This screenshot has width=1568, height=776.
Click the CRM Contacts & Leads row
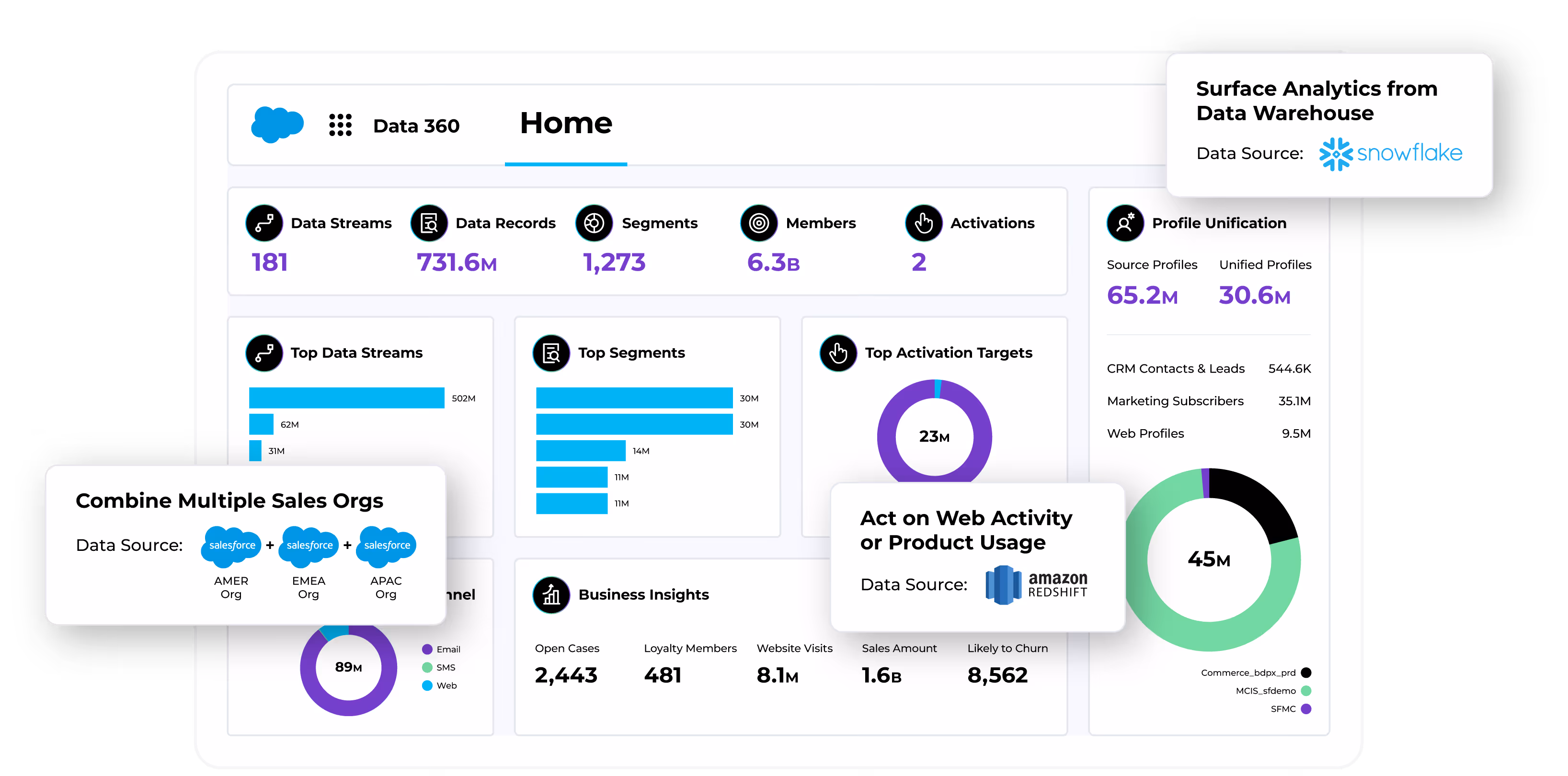(x=1209, y=369)
